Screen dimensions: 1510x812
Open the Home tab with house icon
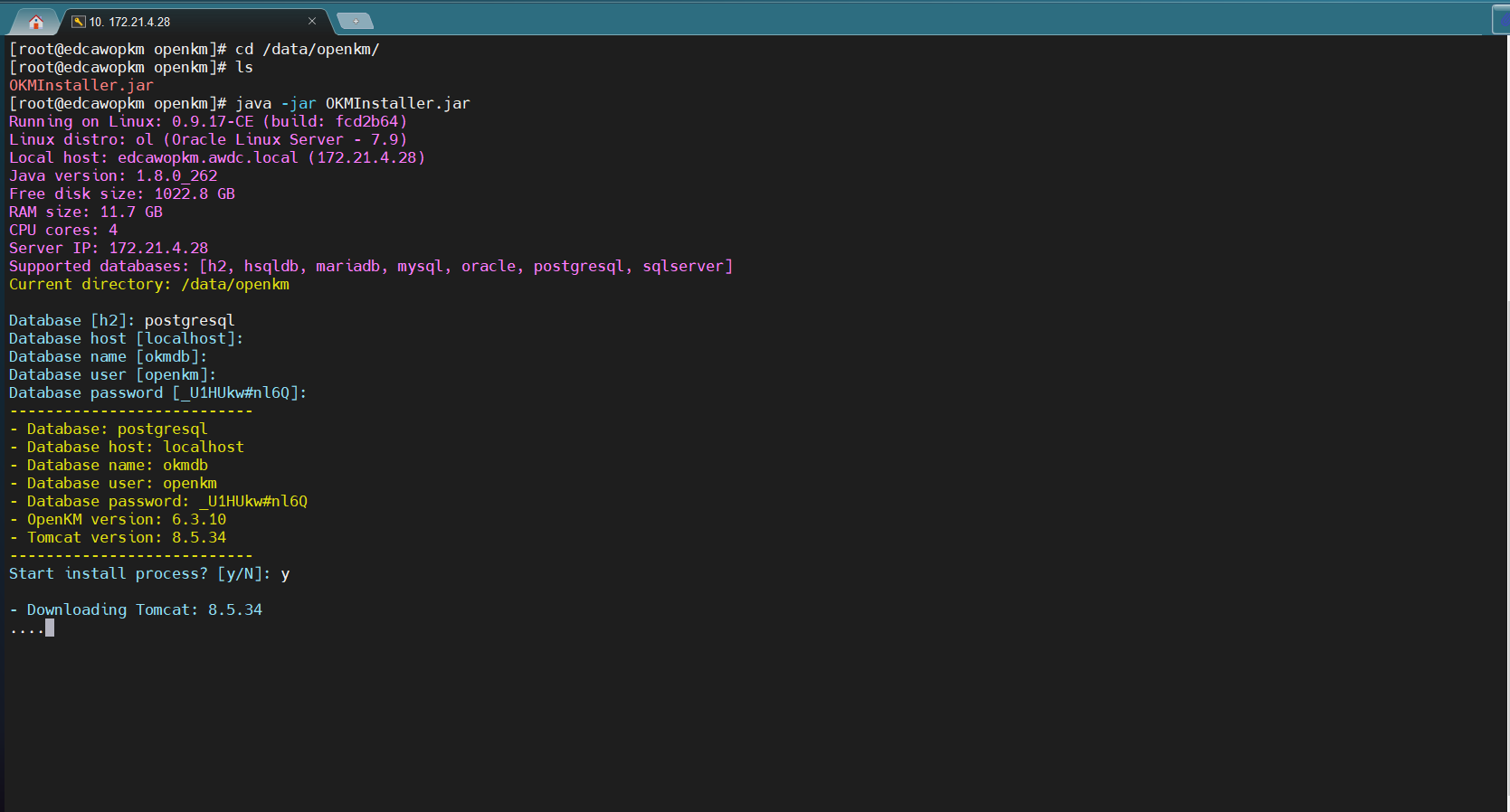tap(36, 22)
